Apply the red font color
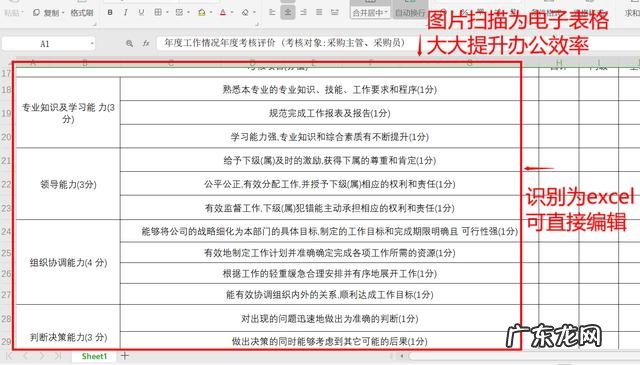 click(223, 13)
